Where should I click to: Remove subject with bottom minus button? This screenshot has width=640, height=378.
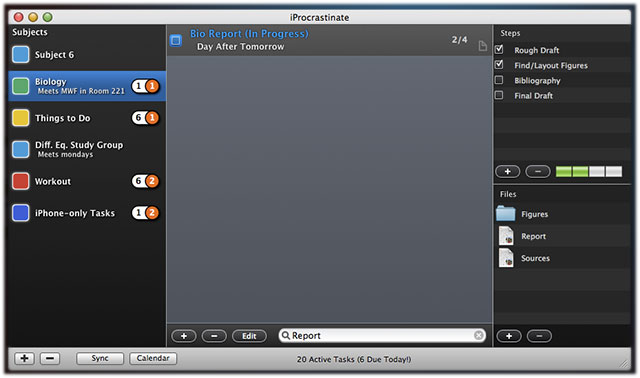(x=50, y=358)
